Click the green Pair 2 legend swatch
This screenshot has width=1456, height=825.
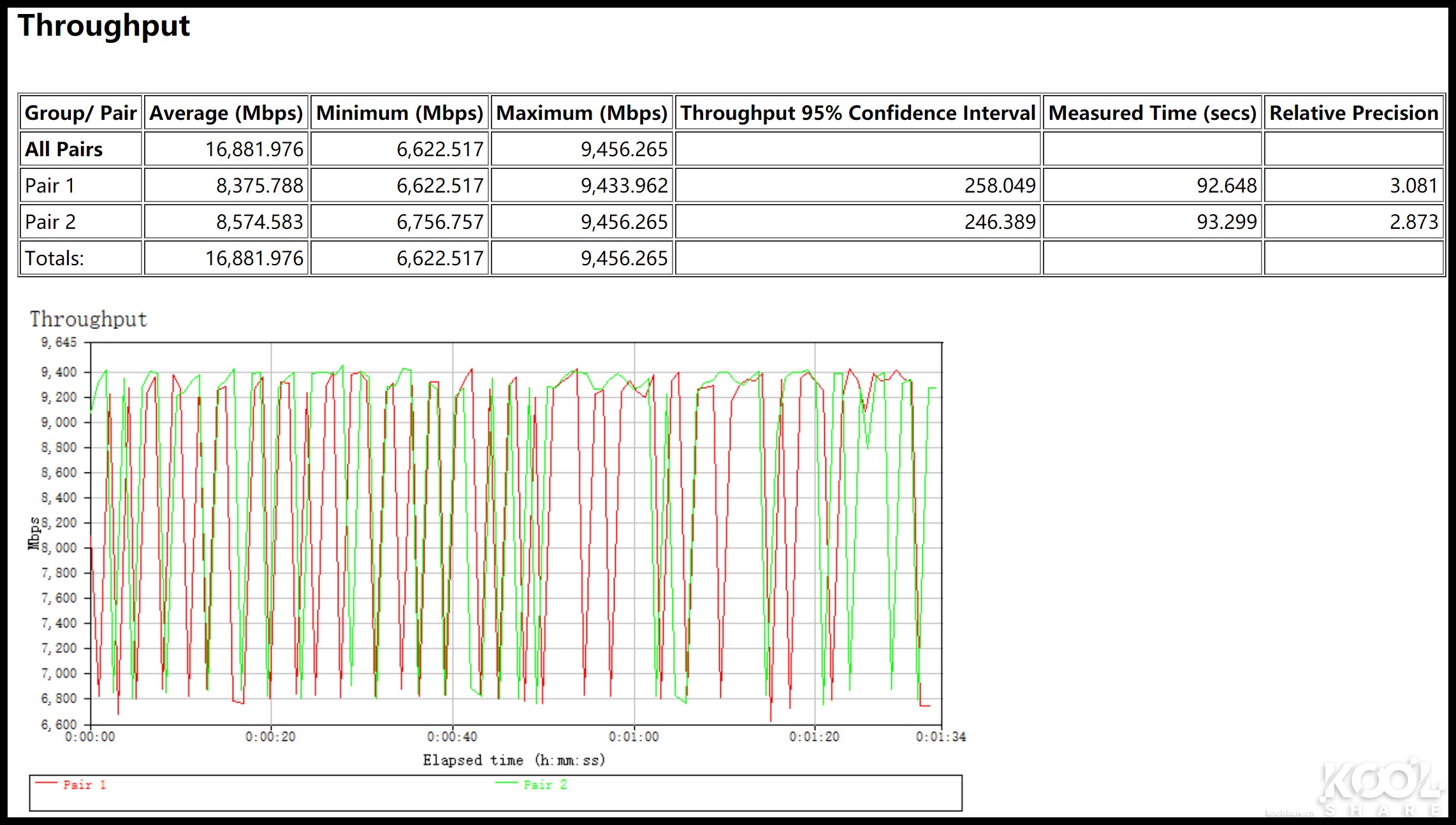506,783
